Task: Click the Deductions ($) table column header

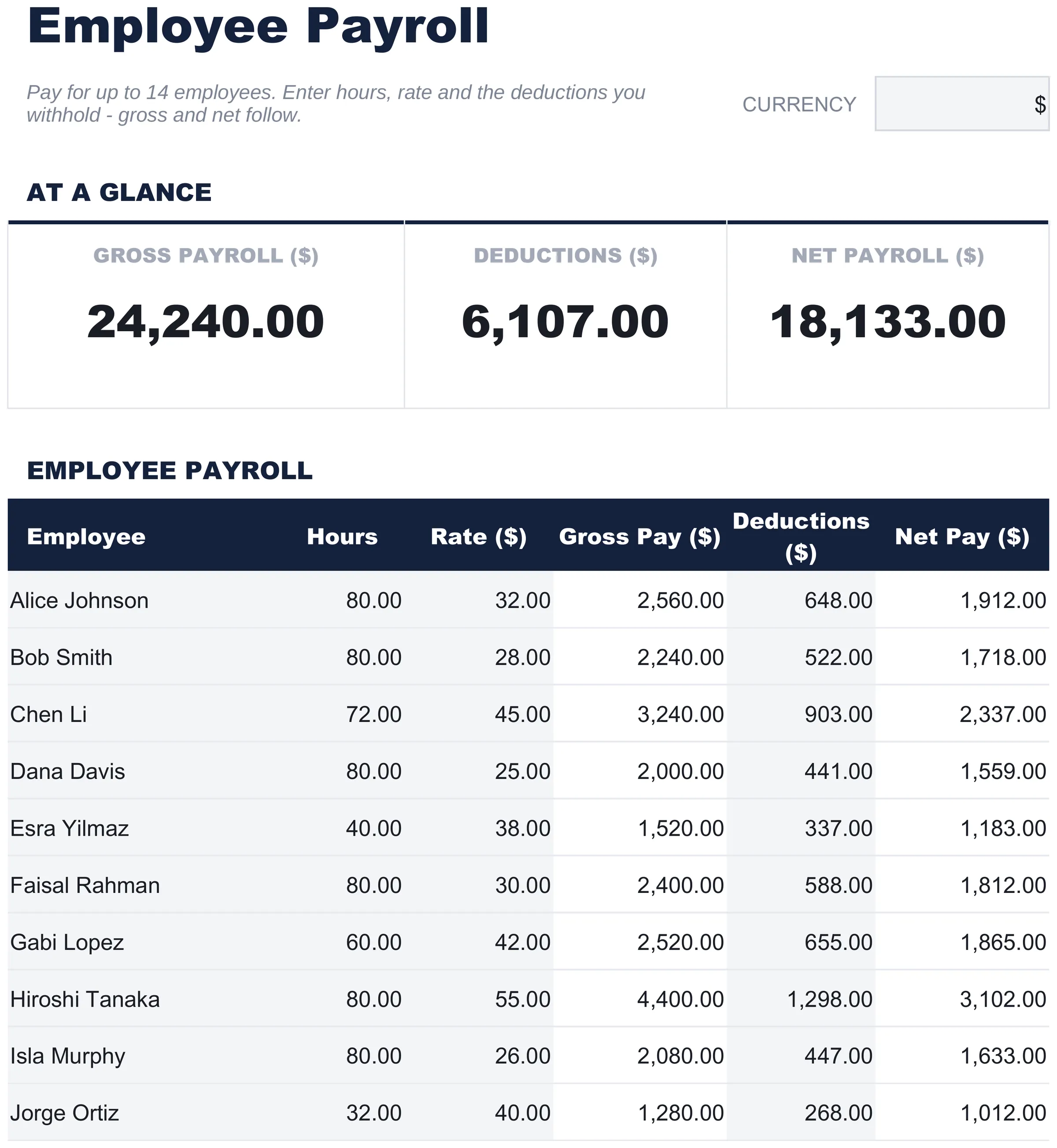Action: [801, 537]
